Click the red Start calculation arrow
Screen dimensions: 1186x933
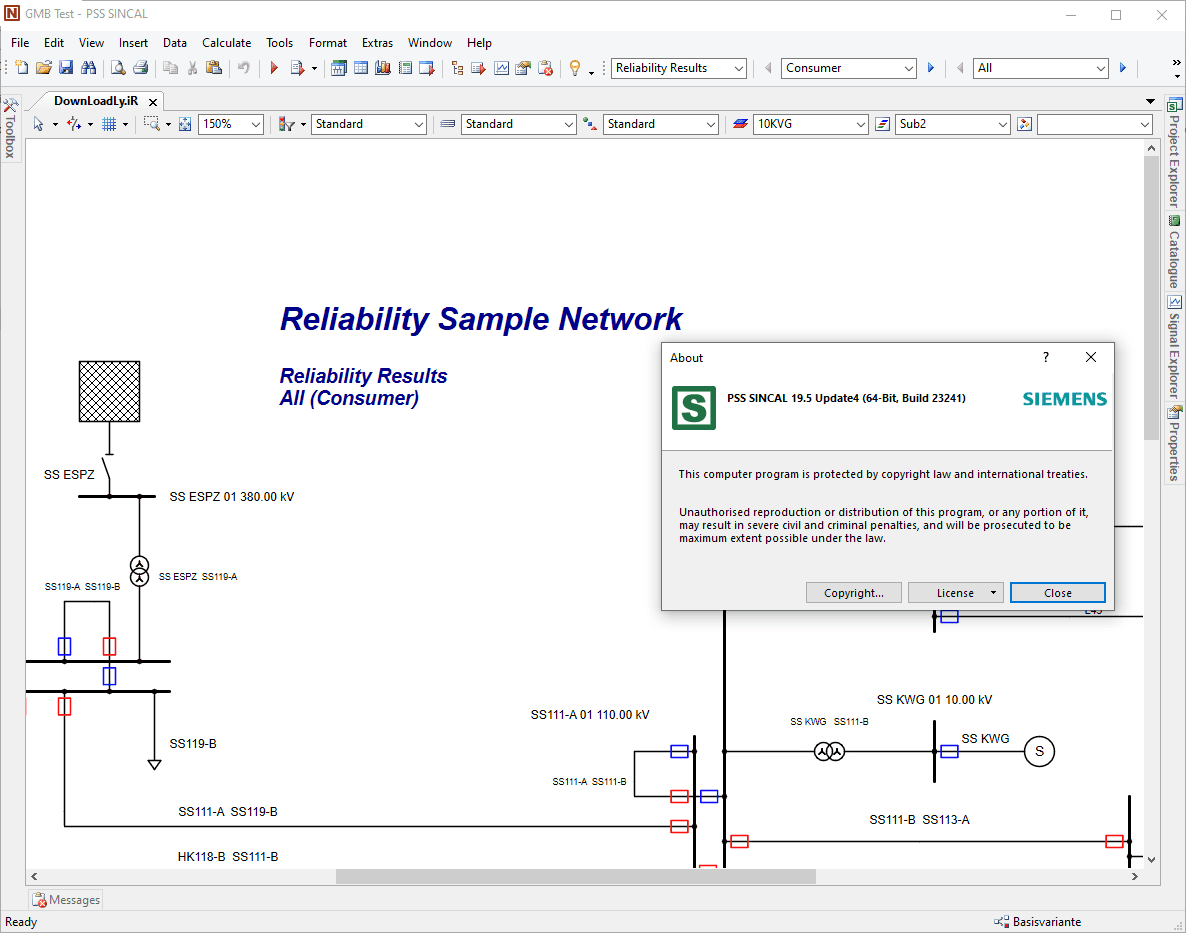pyautogui.click(x=273, y=68)
